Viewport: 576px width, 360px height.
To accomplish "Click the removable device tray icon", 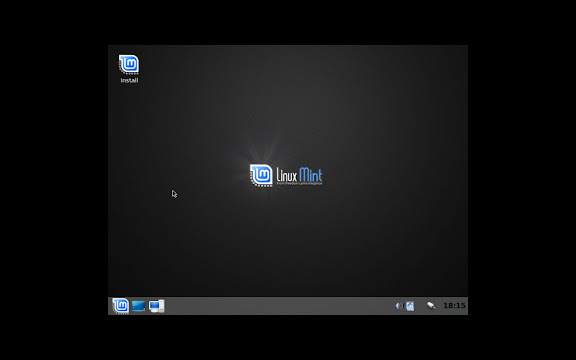I will tap(431, 305).
